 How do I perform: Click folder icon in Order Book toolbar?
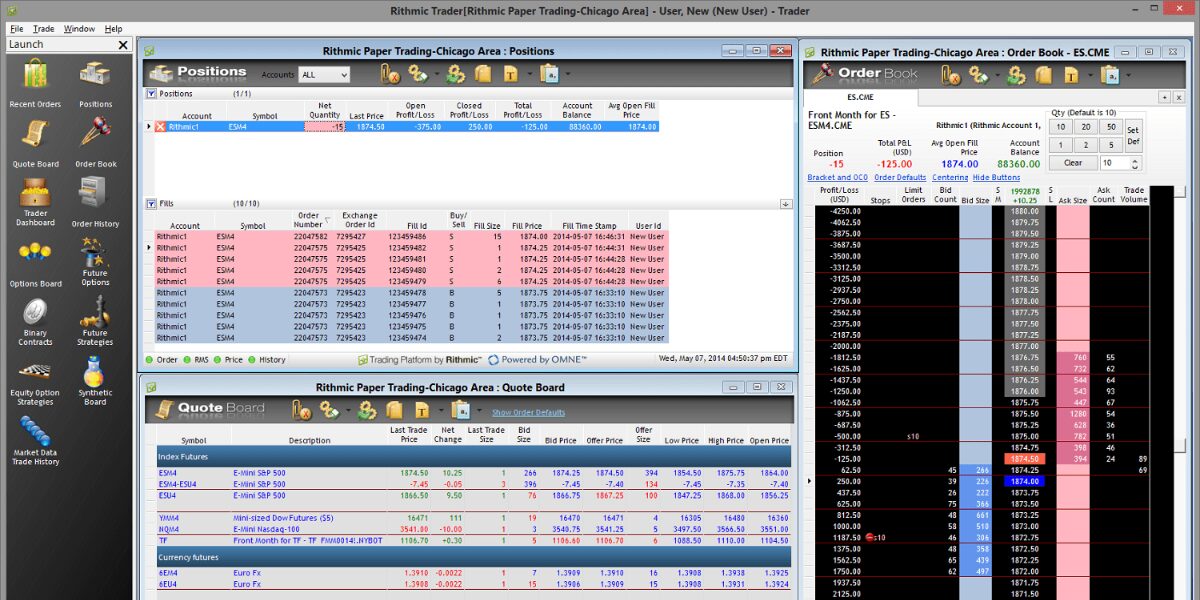pos(1043,74)
